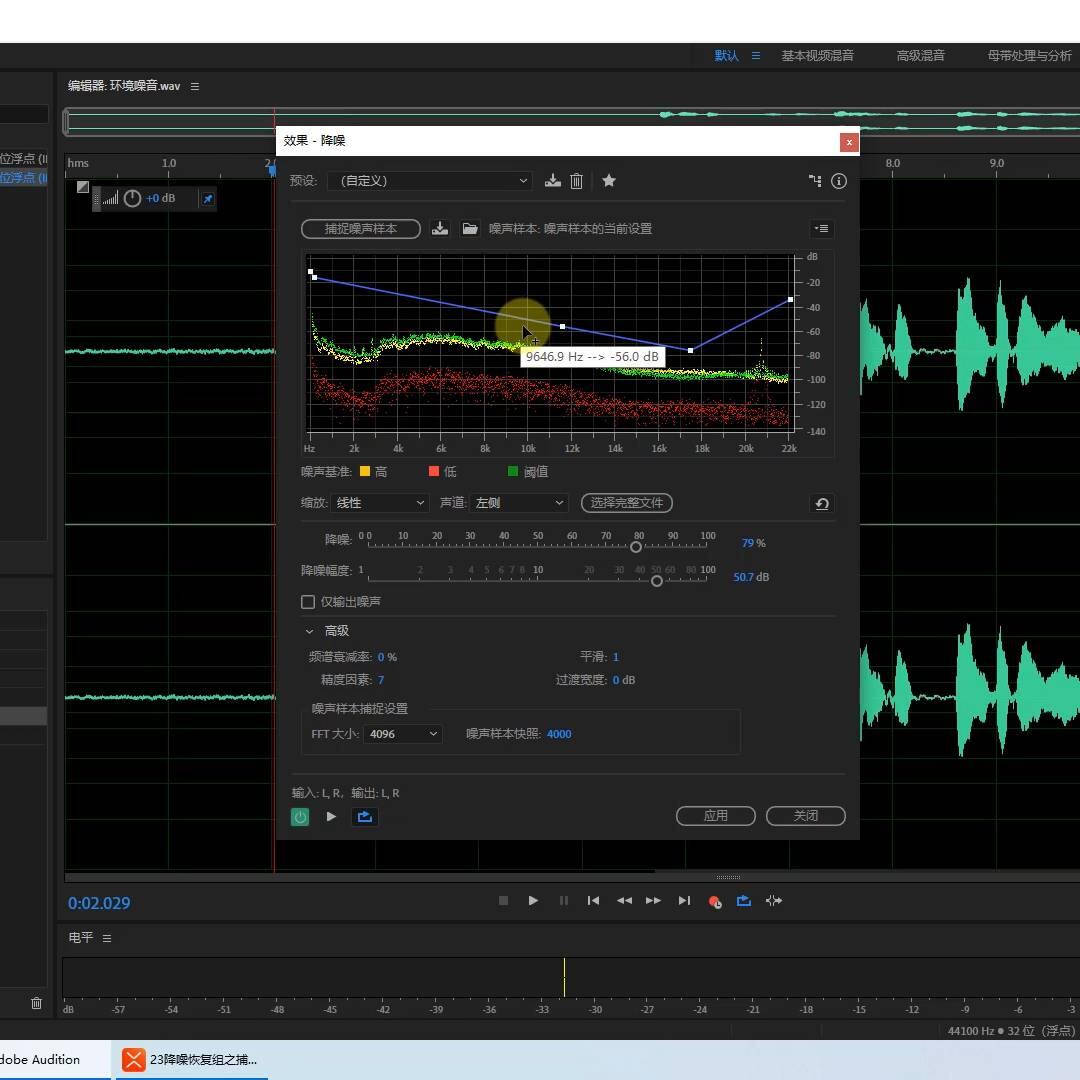This screenshot has width=1080, height=1080.
Task: Open the preset (自定义) dropdown
Action: (x=428, y=180)
